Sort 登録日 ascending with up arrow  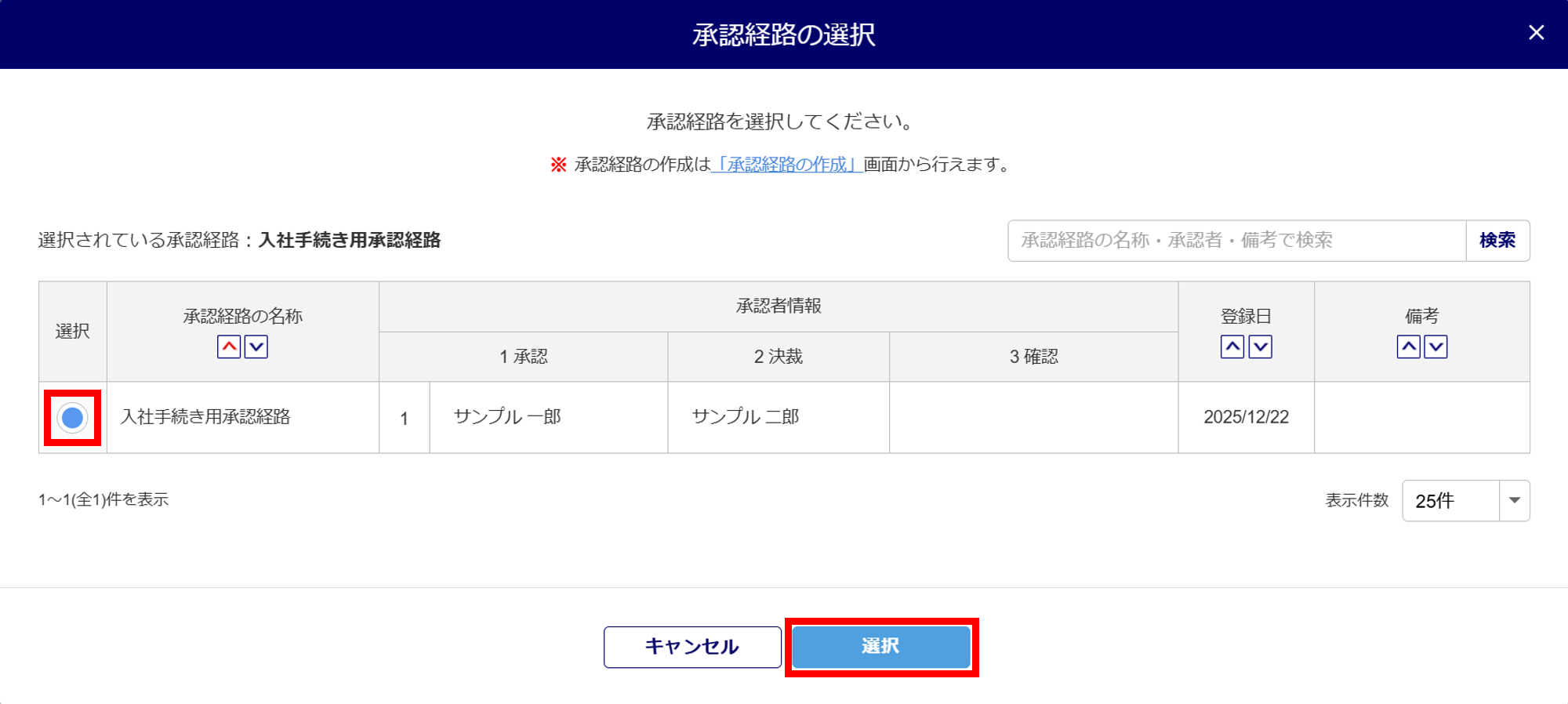(1232, 347)
